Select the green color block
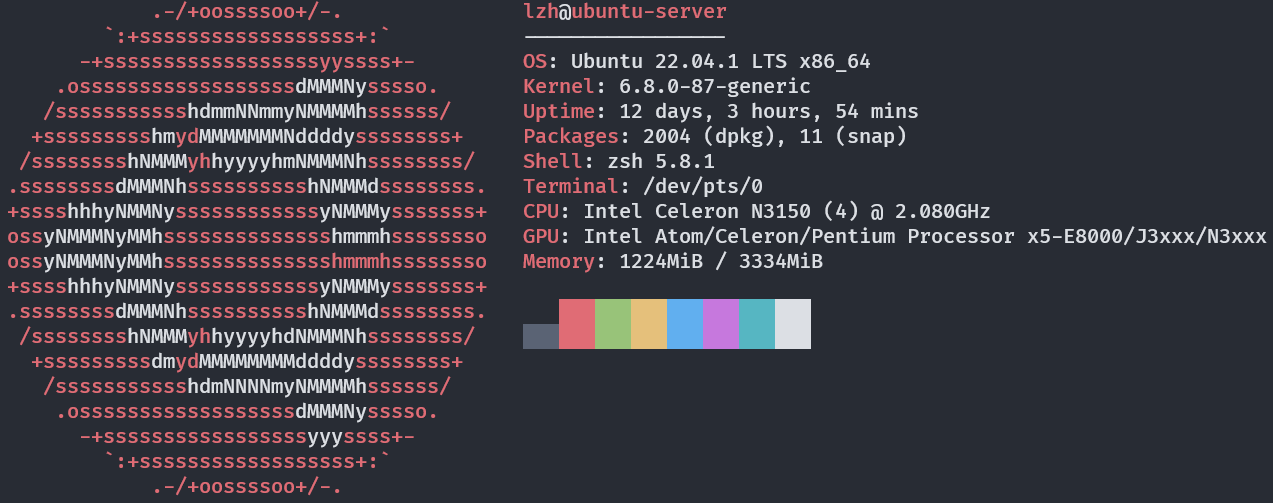This screenshot has height=503, width=1273. point(613,324)
